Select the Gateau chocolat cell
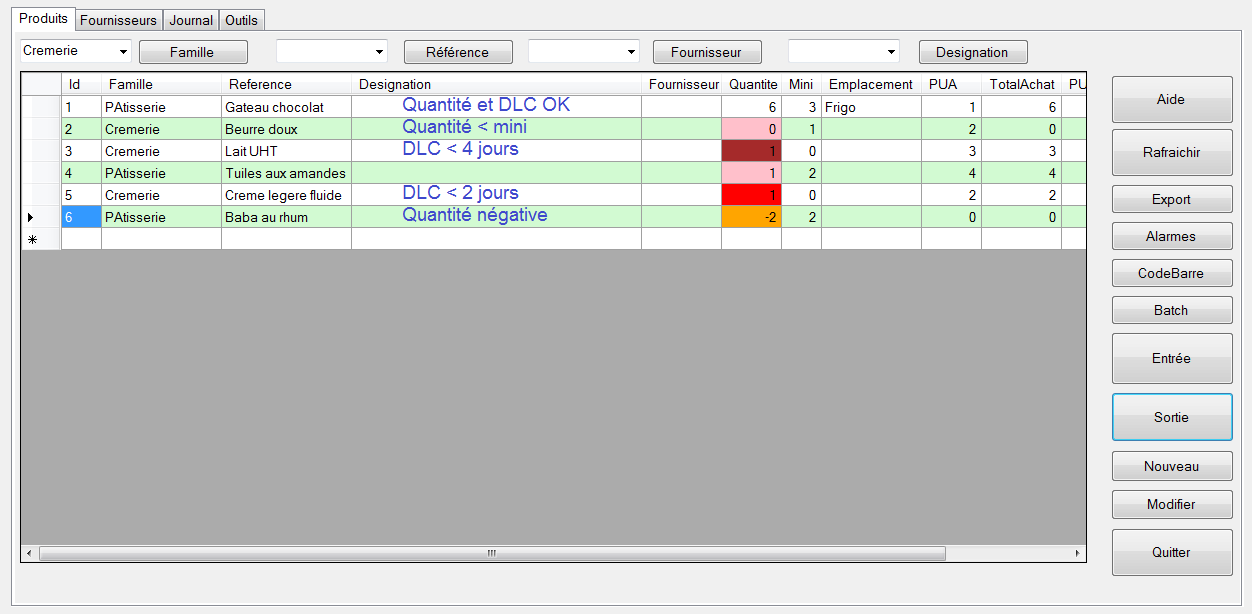Viewport: 1252px width, 614px height. click(x=286, y=107)
